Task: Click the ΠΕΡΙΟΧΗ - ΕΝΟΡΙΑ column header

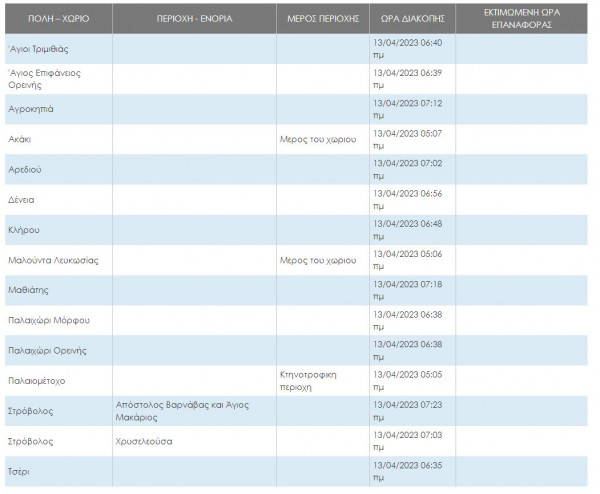Action: coord(194,19)
